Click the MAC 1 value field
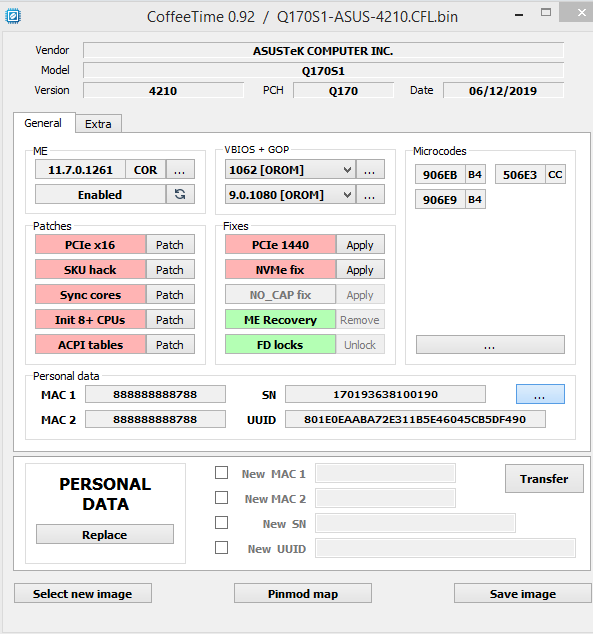 point(155,394)
